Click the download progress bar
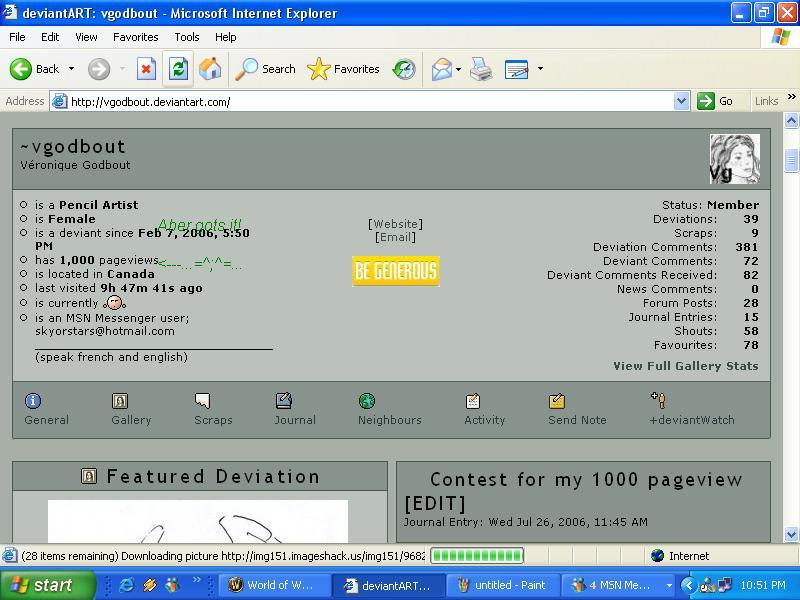800x600 pixels. click(x=477, y=556)
